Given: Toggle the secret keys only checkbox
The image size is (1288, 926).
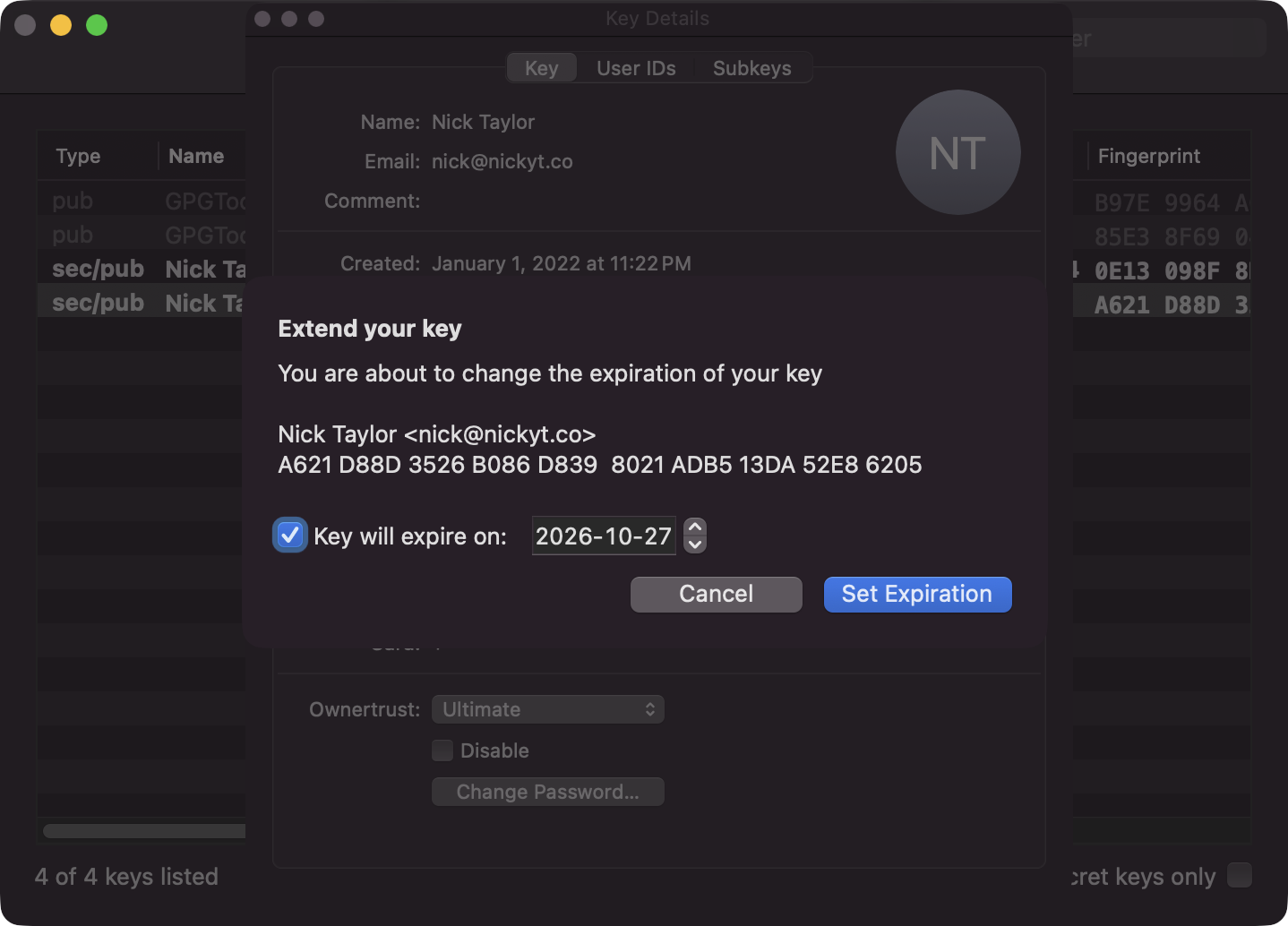Looking at the screenshot, I should (1240, 875).
